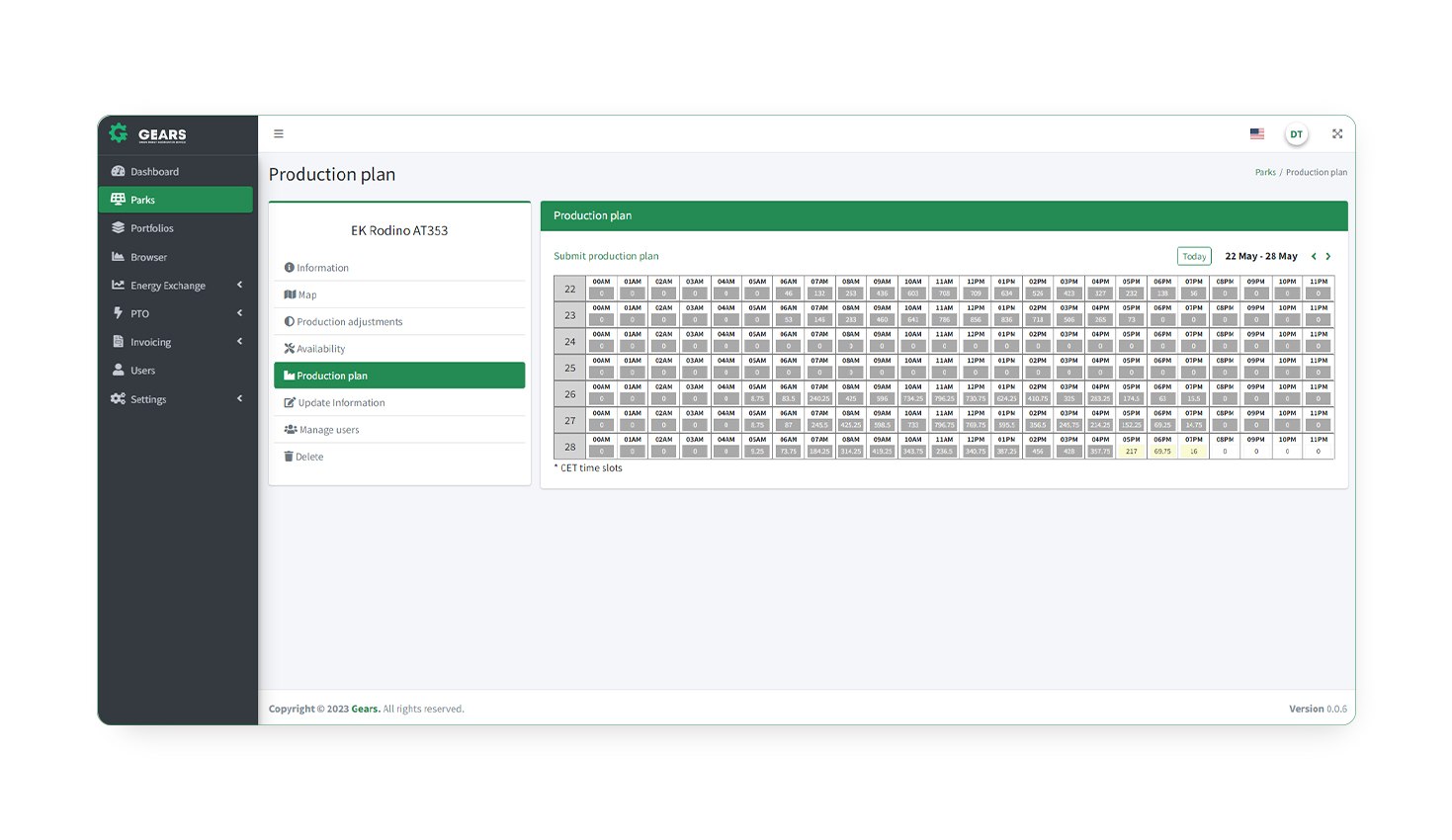This screenshot has width=1452, height=840.
Task: Open Browser in the sidebar
Action: (x=148, y=257)
